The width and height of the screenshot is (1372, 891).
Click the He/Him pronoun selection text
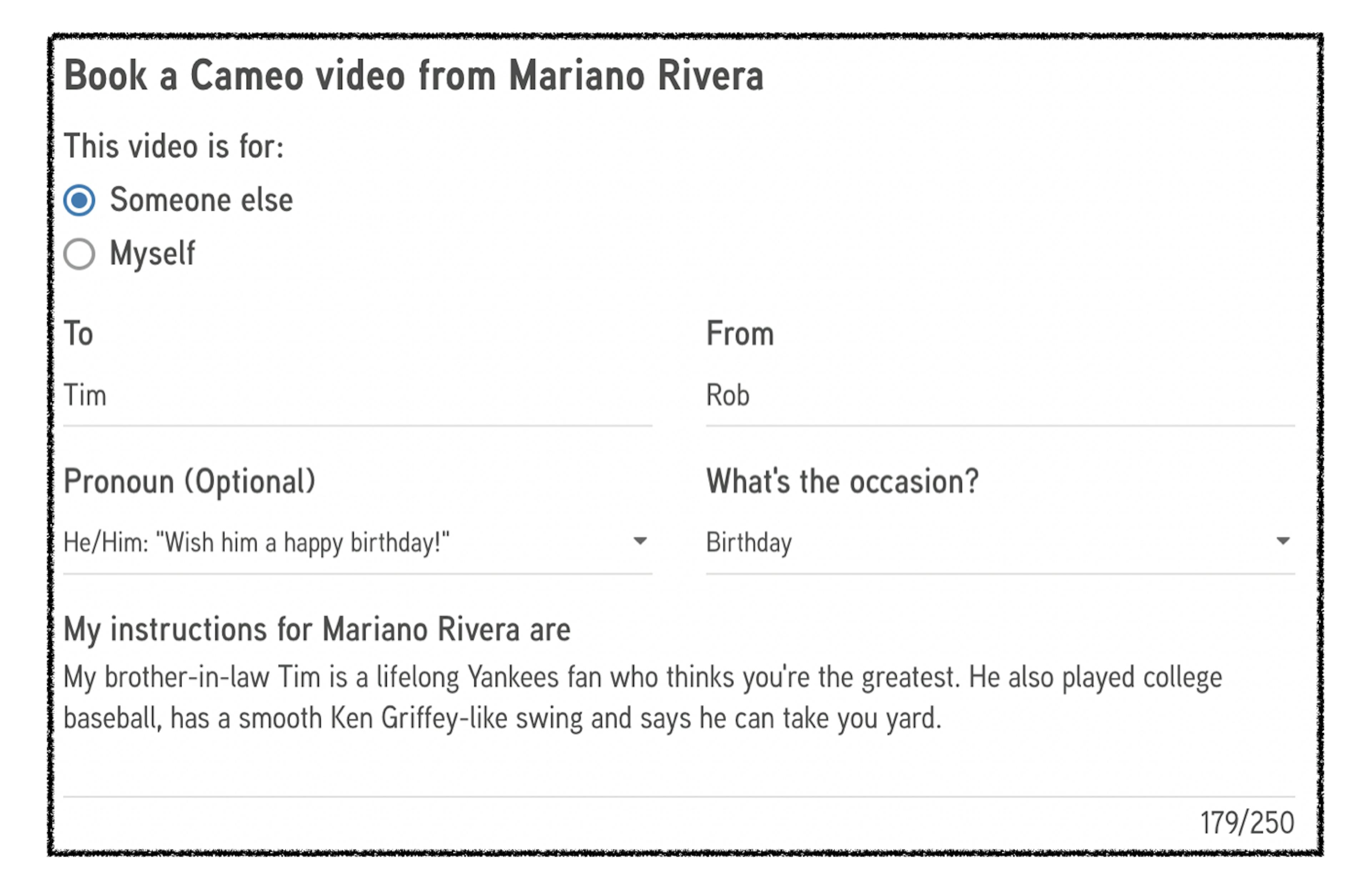coord(257,543)
